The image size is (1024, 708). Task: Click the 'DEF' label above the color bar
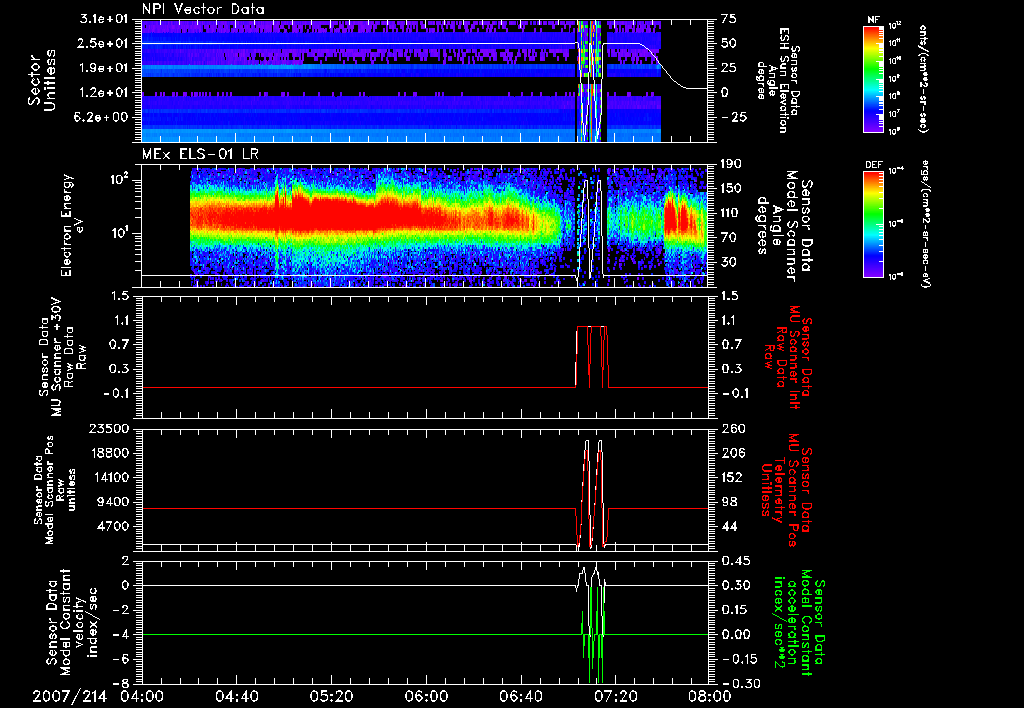(x=874, y=165)
